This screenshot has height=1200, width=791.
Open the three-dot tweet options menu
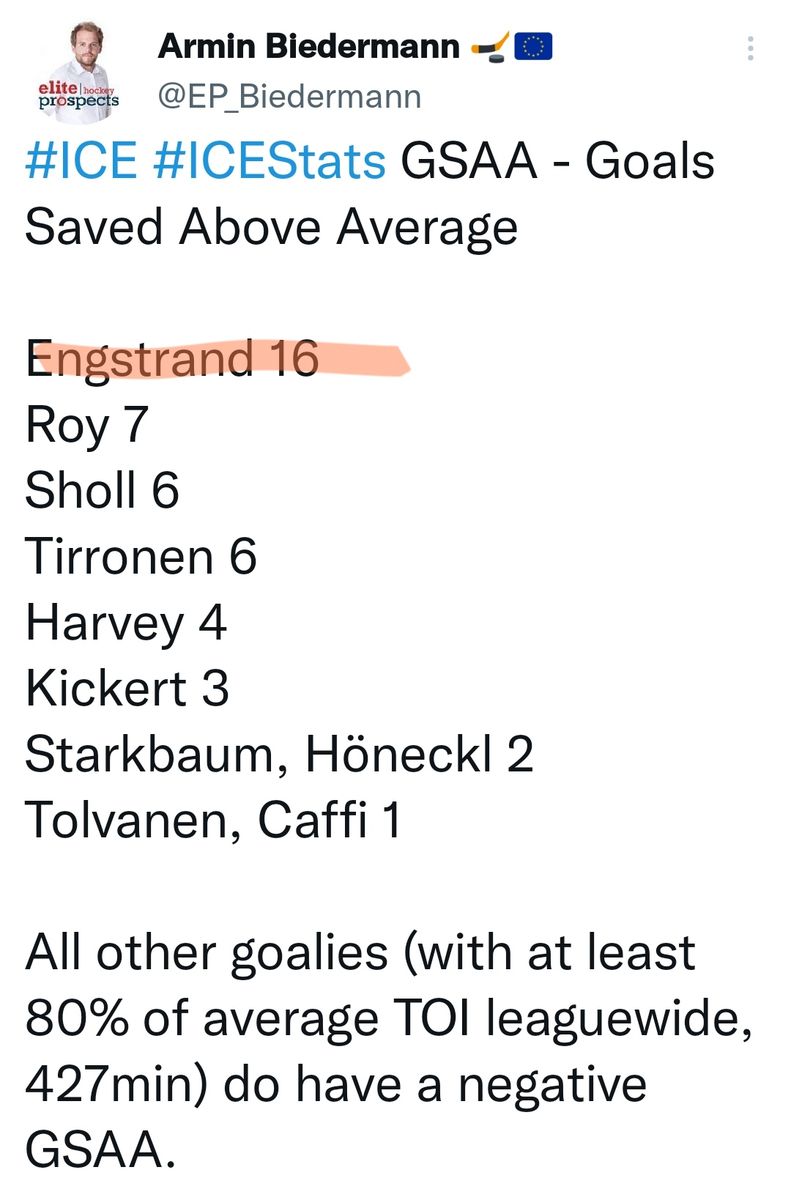pos(751,48)
